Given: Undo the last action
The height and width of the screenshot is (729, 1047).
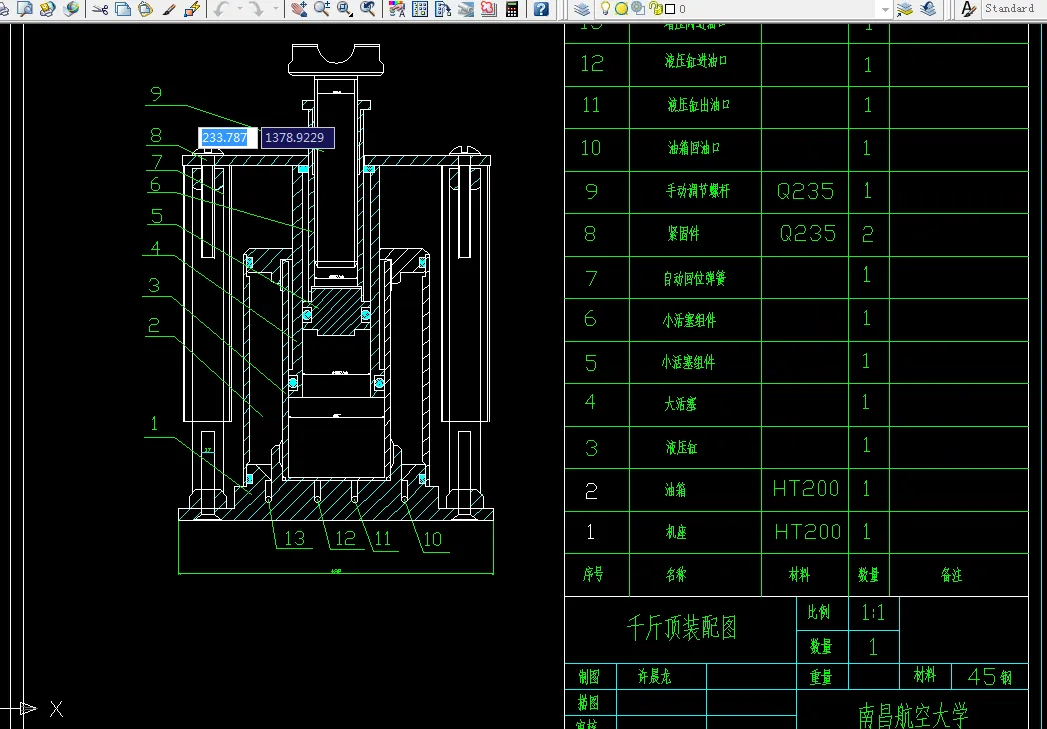Looking at the screenshot, I should pos(222,9).
